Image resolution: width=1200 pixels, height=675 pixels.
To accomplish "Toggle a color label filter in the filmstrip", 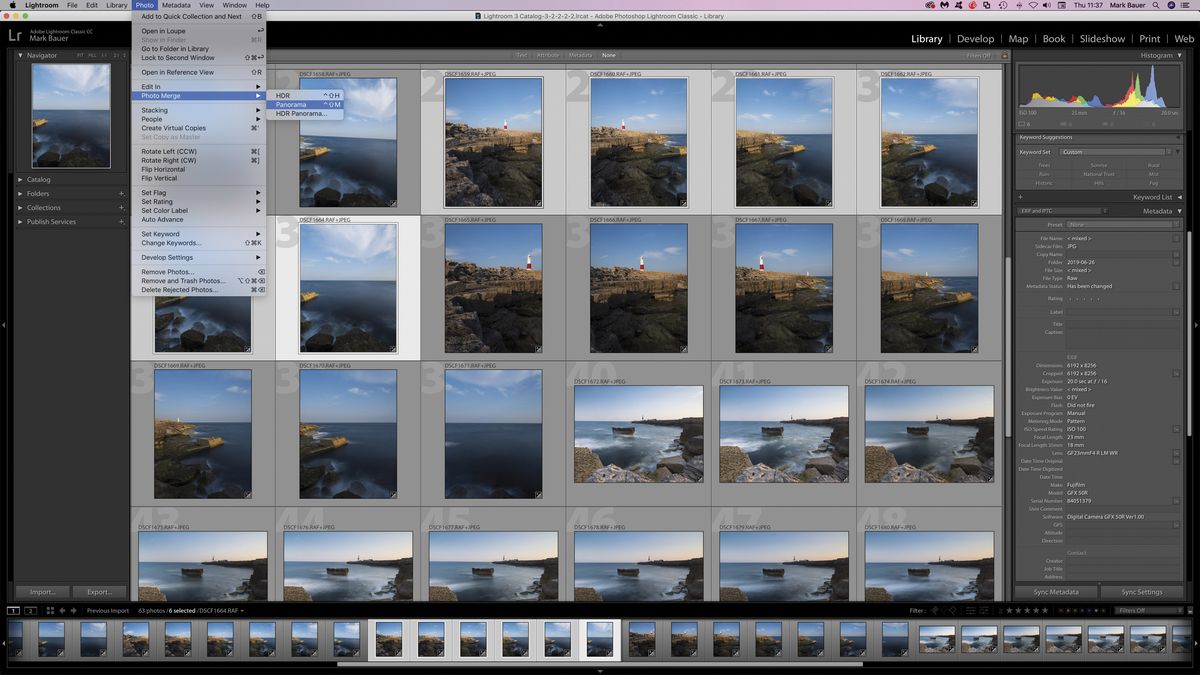I will [x=1075, y=611].
